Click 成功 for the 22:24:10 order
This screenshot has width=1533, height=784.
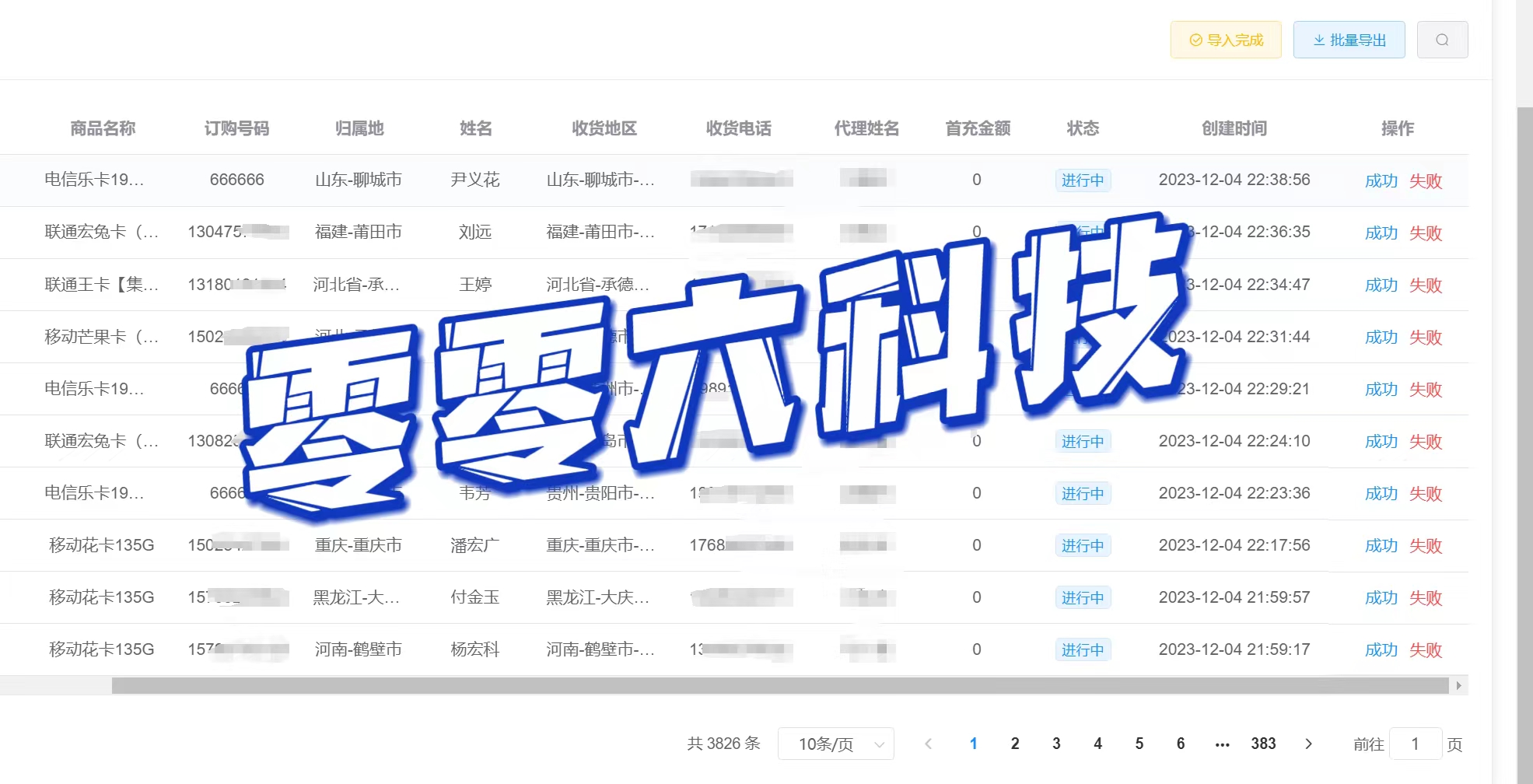[1381, 441]
